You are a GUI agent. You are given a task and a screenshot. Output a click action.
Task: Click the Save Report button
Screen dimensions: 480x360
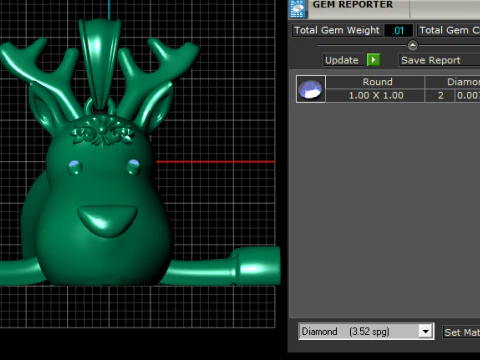coord(439,60)
